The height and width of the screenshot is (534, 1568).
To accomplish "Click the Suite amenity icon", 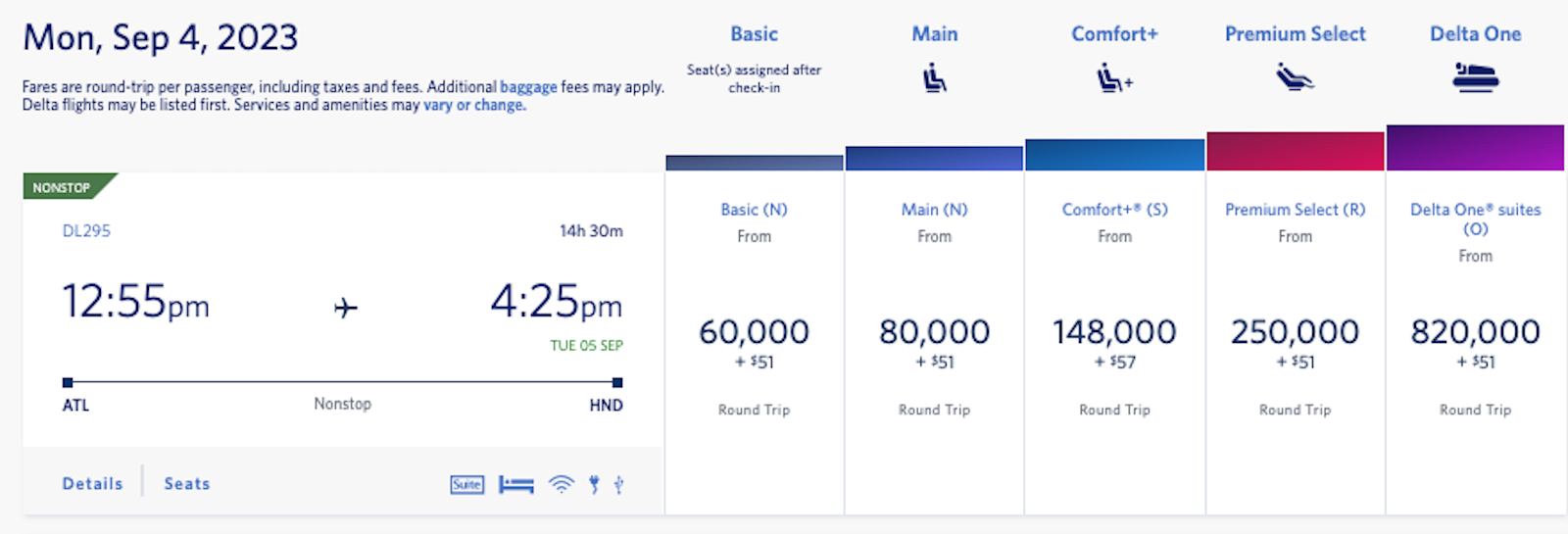I will [x=467, y=484].
